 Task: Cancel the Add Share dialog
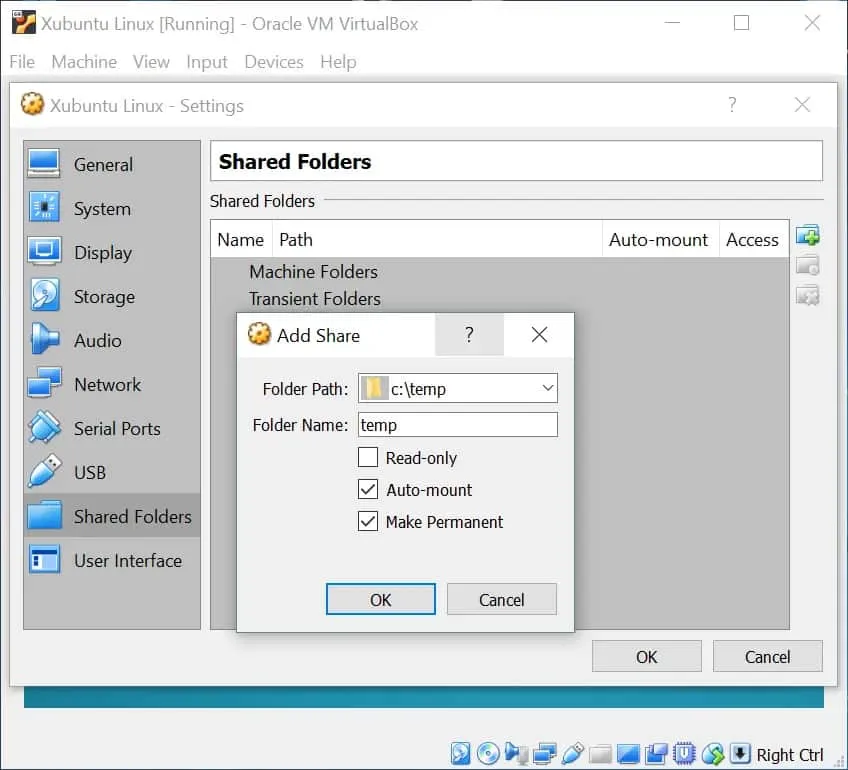click(501, 600)
